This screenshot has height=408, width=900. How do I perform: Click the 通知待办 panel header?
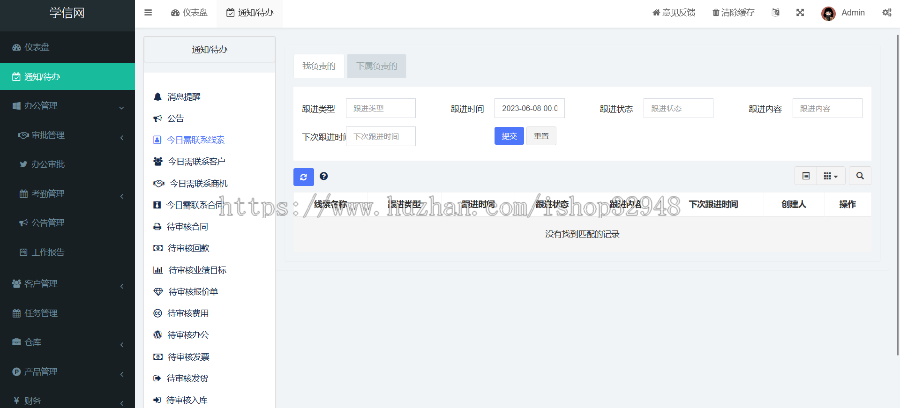tap(210, 49)
